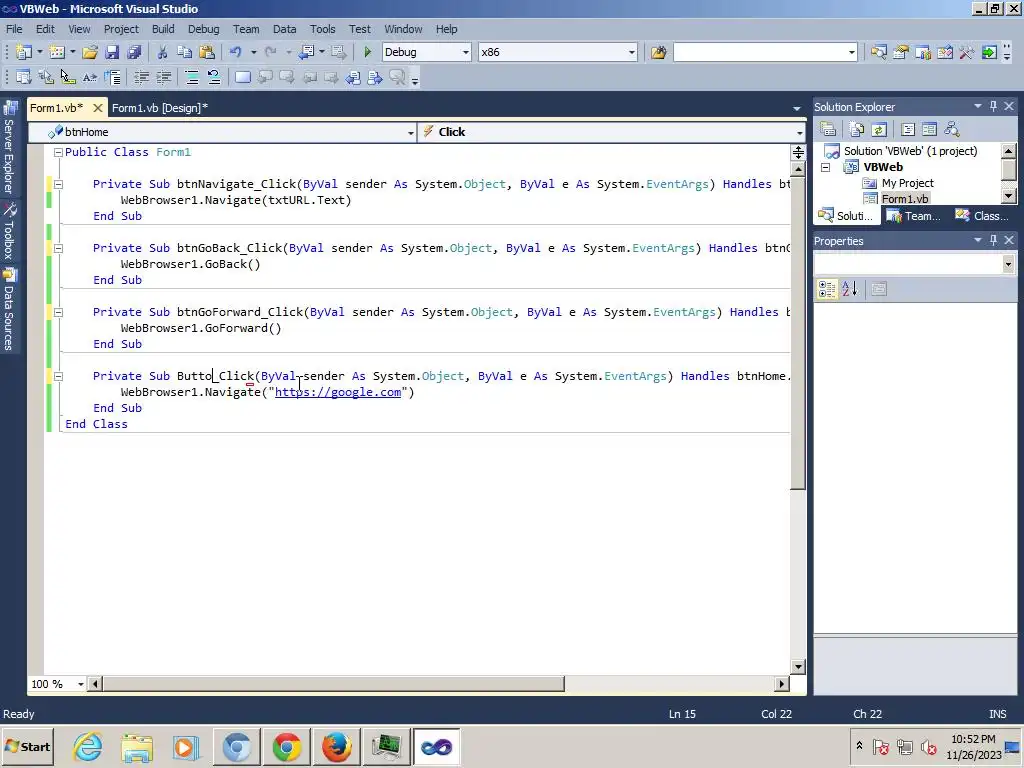Click the Team Explorer icon in the main toolbar
Image resolution: width=1024 pixels, height=768 pixels.
pos(923,52)
